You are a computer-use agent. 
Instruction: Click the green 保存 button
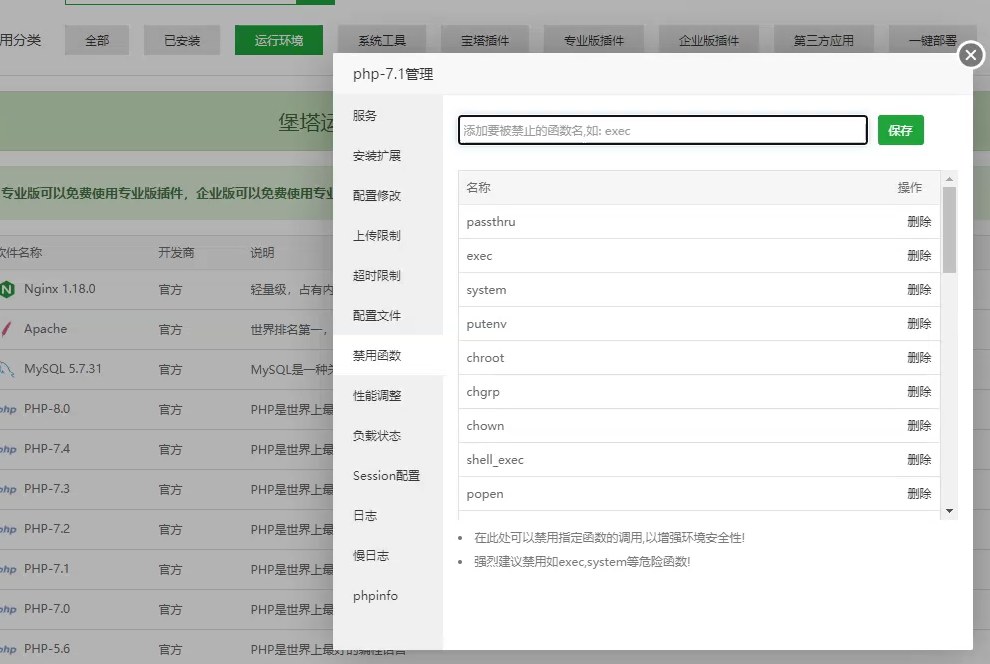point(900,130)
